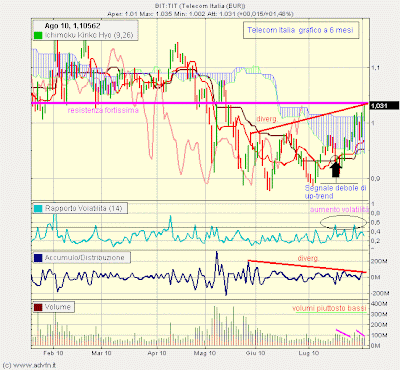Click the 'diverg.' label on the price chart
Viewport: 400px width, 370px height.
pyautogui.click(x=267, y=119)
